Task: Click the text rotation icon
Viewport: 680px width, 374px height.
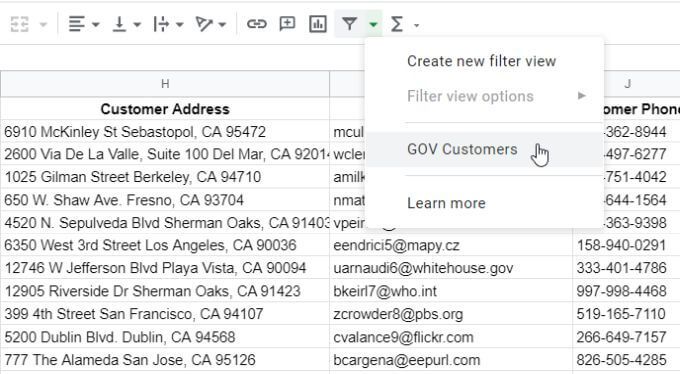Action: [x=203, y=24]
